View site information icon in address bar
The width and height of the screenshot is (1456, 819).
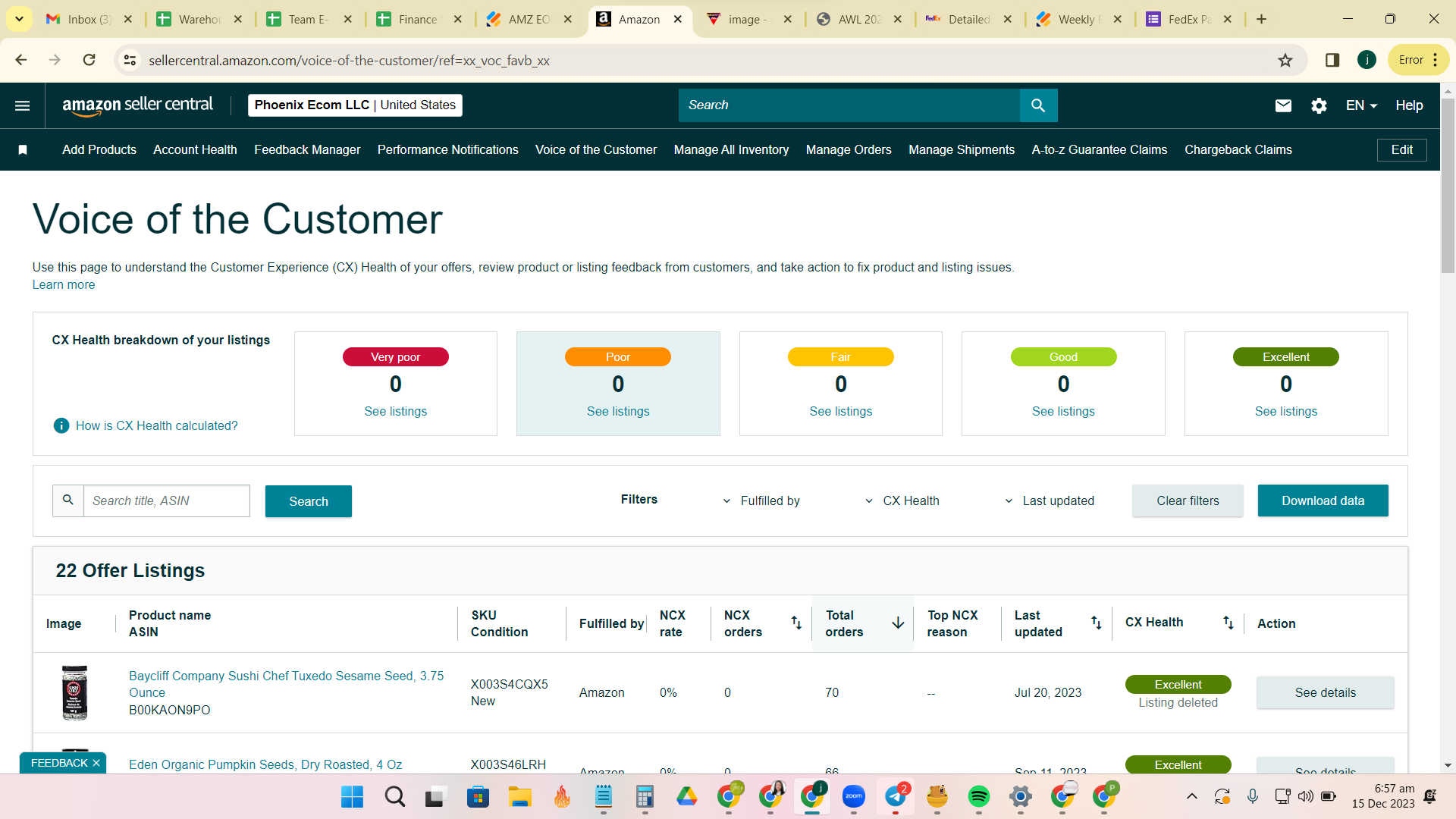(x=130, y=60)
